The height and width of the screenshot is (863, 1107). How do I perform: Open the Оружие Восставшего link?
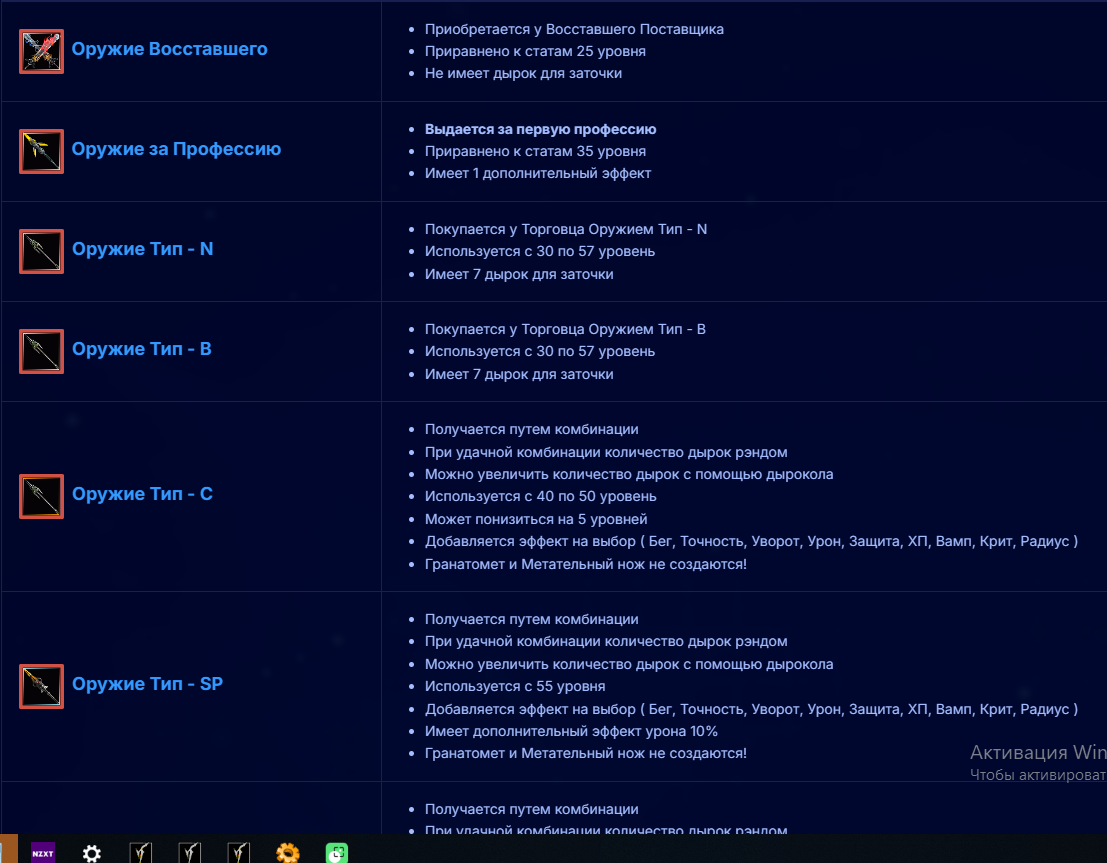point(169,49)
